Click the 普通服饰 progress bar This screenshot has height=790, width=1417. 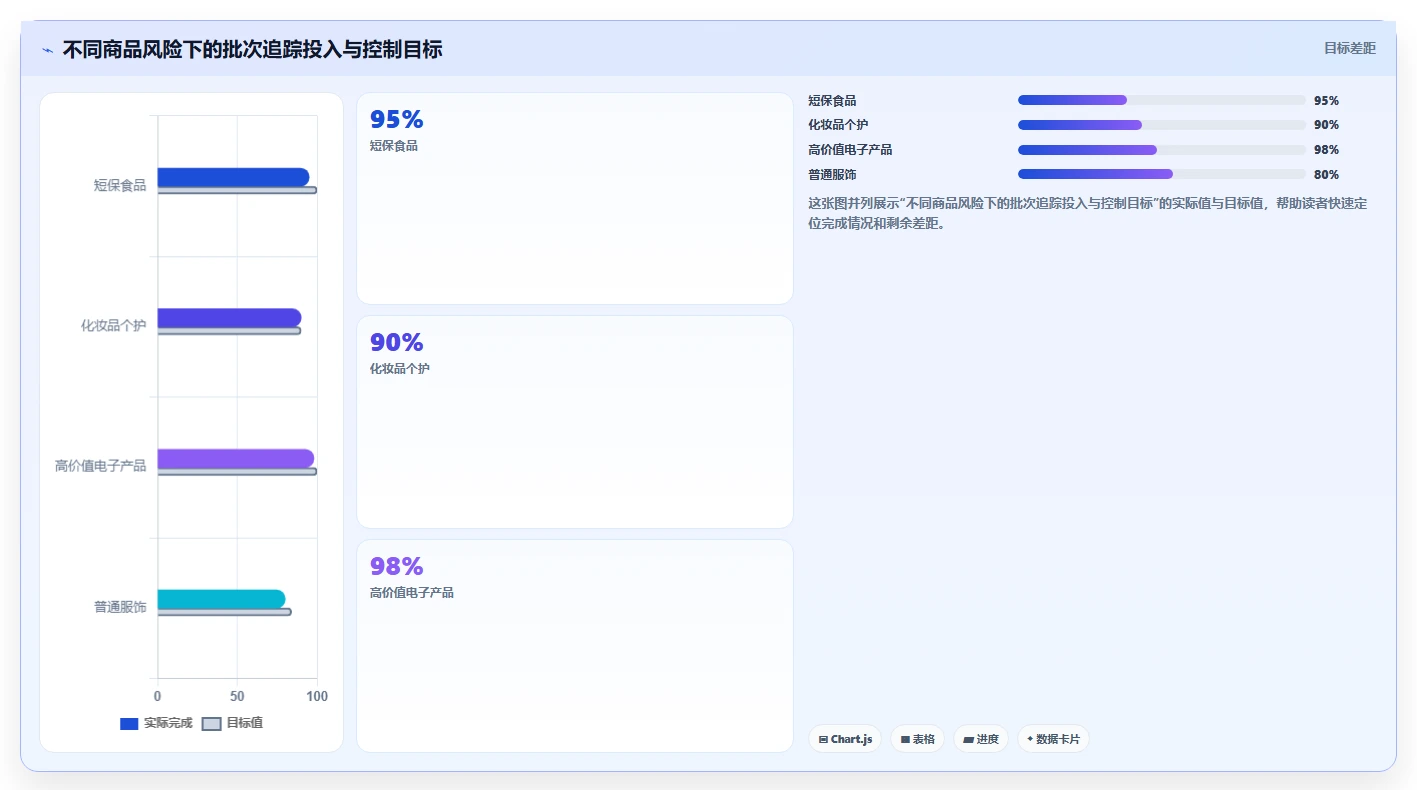pos(1162,174)
